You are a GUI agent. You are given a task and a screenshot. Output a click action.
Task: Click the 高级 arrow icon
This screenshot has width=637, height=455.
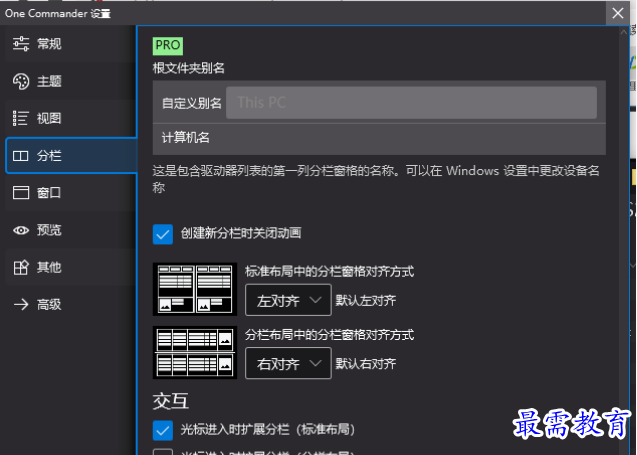tap(21, 304)
